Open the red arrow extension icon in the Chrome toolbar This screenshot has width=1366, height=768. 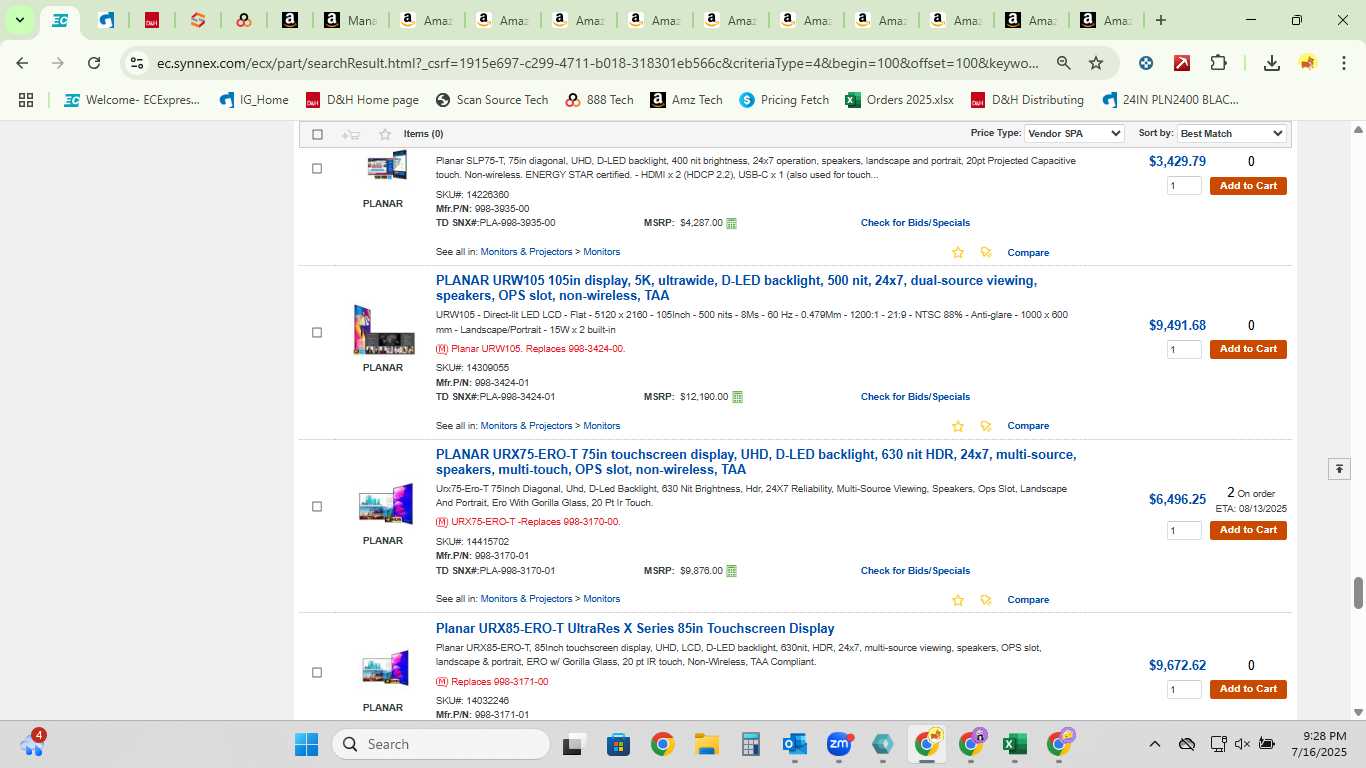[1182, 63]
